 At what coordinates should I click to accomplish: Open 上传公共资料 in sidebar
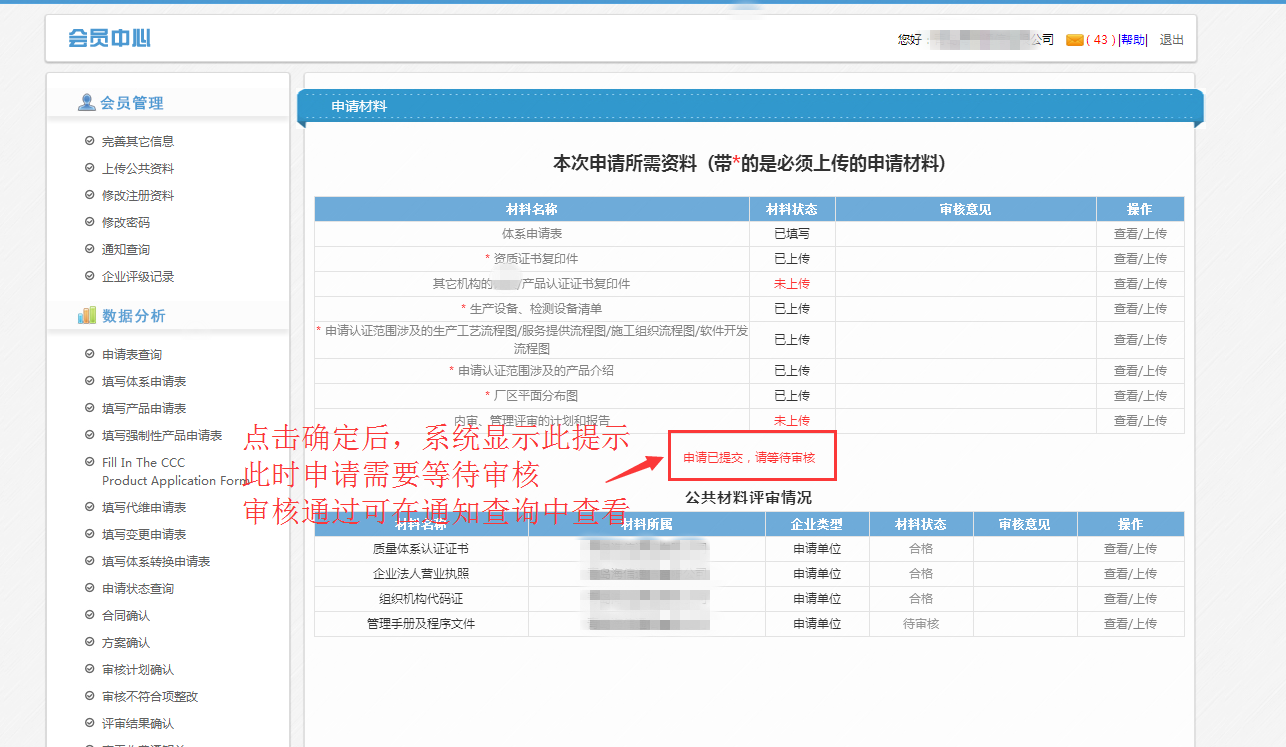coord(138,168)
